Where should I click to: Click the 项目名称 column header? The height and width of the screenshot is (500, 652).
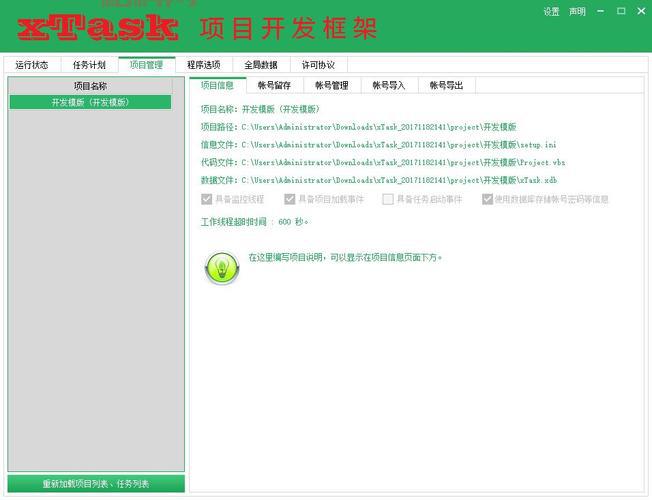[90, 86]
